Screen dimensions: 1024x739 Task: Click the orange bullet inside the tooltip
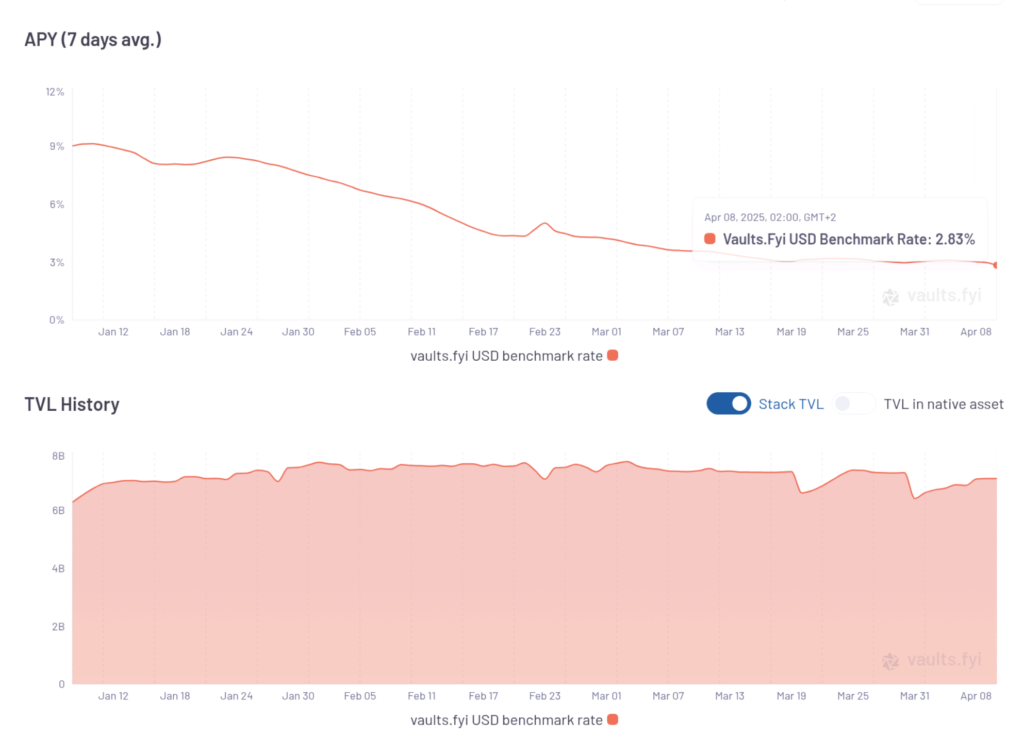point(709,239)
